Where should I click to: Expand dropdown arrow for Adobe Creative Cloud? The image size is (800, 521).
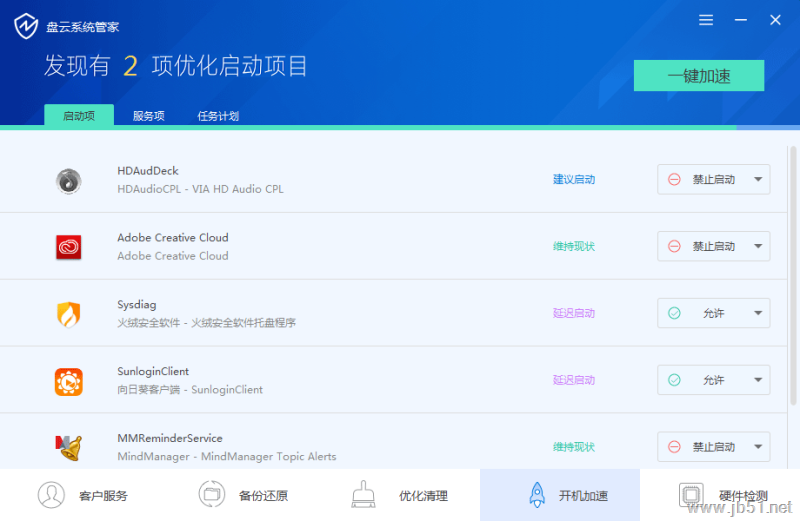758,246
